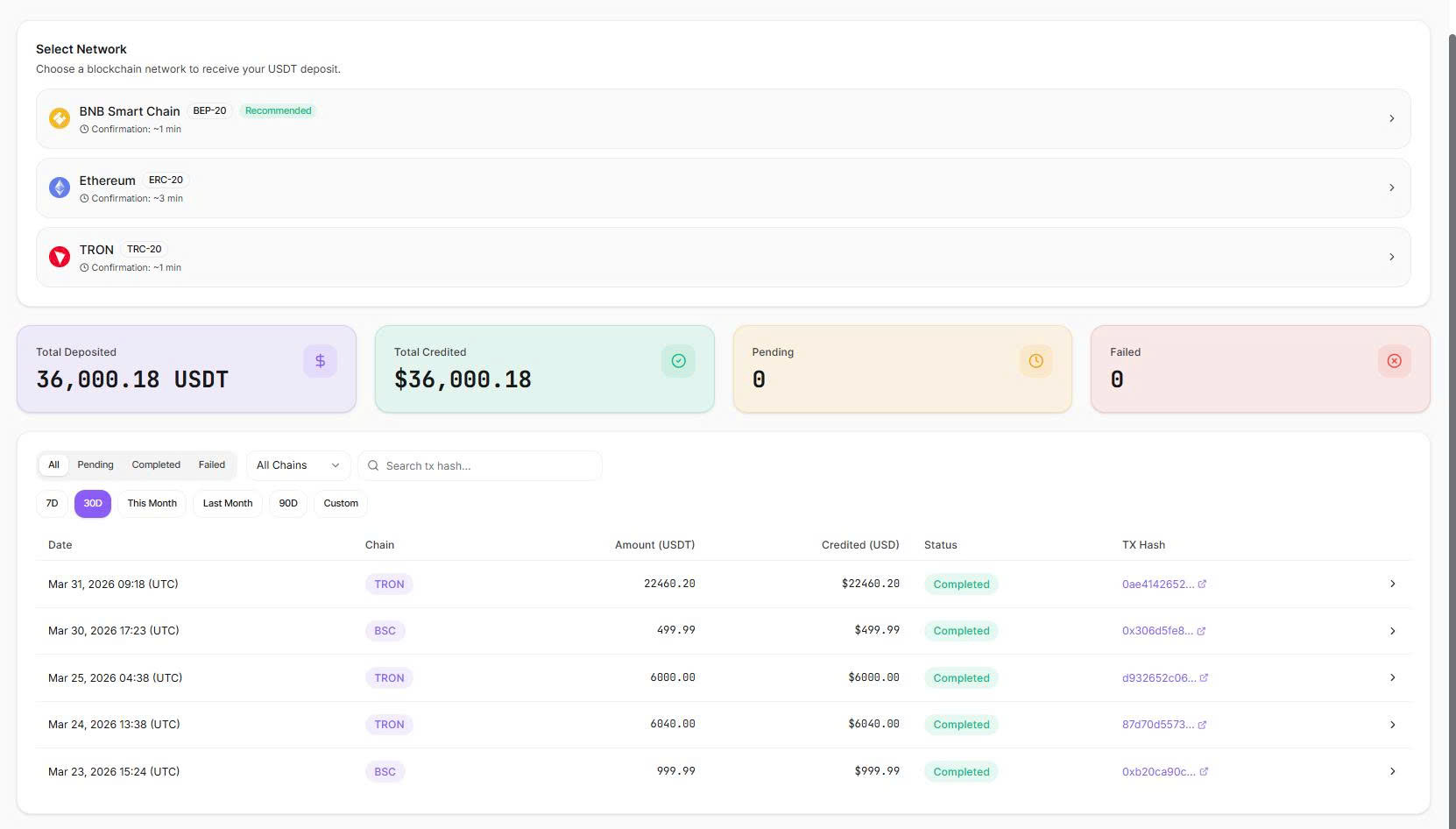The width and height of the screenshot is (1456, 829).
Task: Focus the Search tx hash field
Action: point(486,466)
